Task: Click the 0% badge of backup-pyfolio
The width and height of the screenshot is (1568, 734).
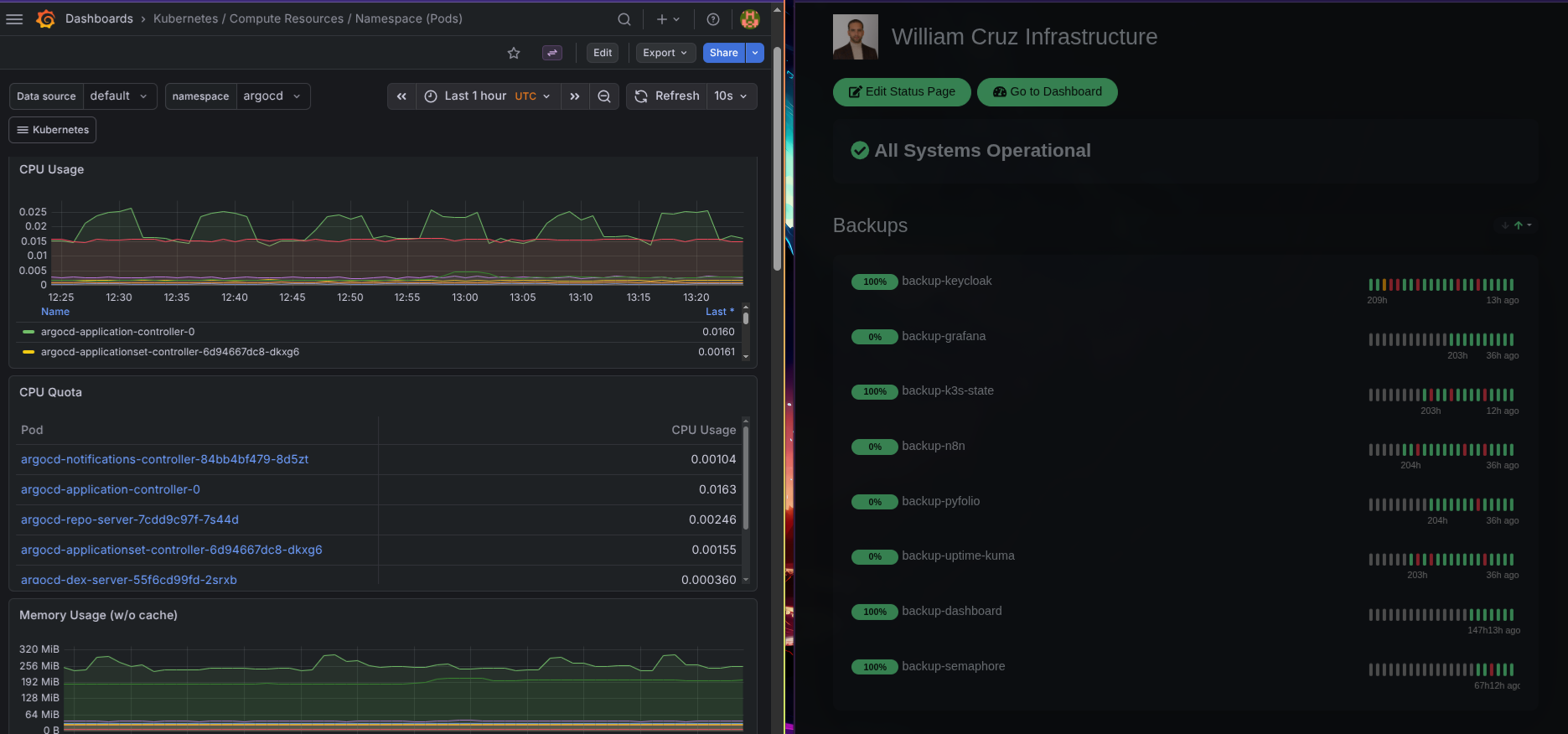Action: point(875,503)
